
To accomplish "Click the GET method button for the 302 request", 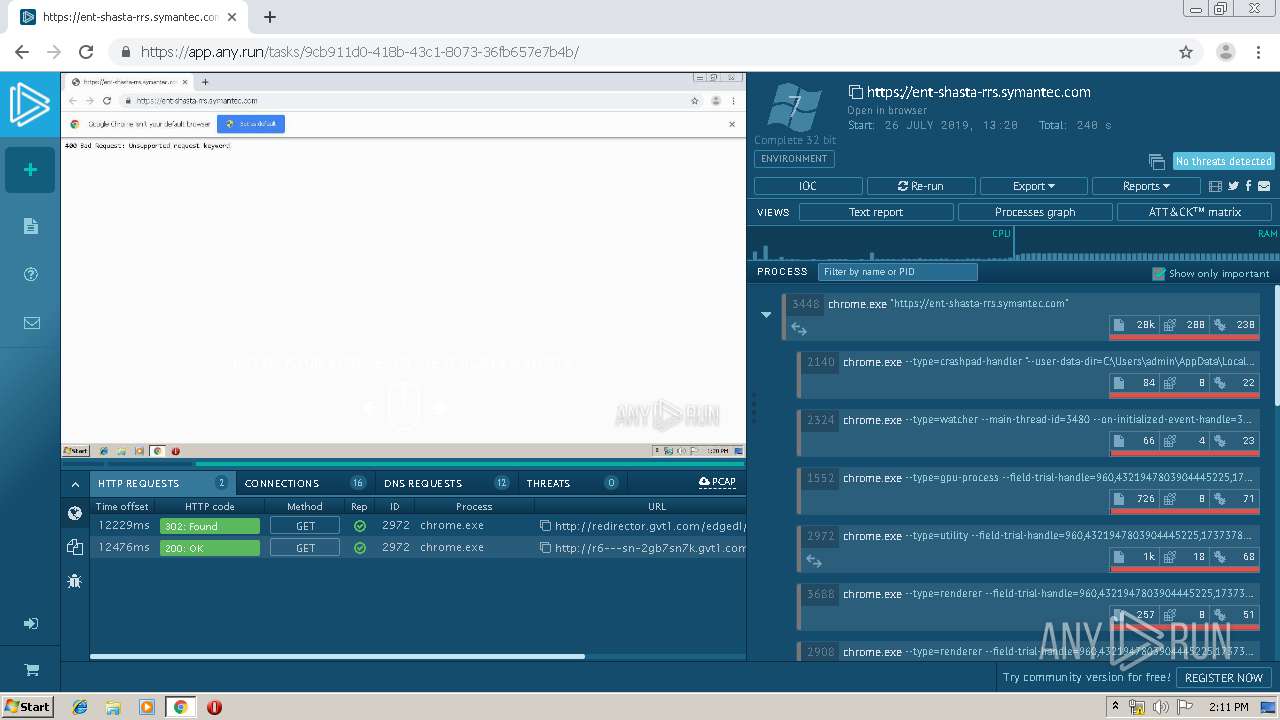I will point(305,526).
